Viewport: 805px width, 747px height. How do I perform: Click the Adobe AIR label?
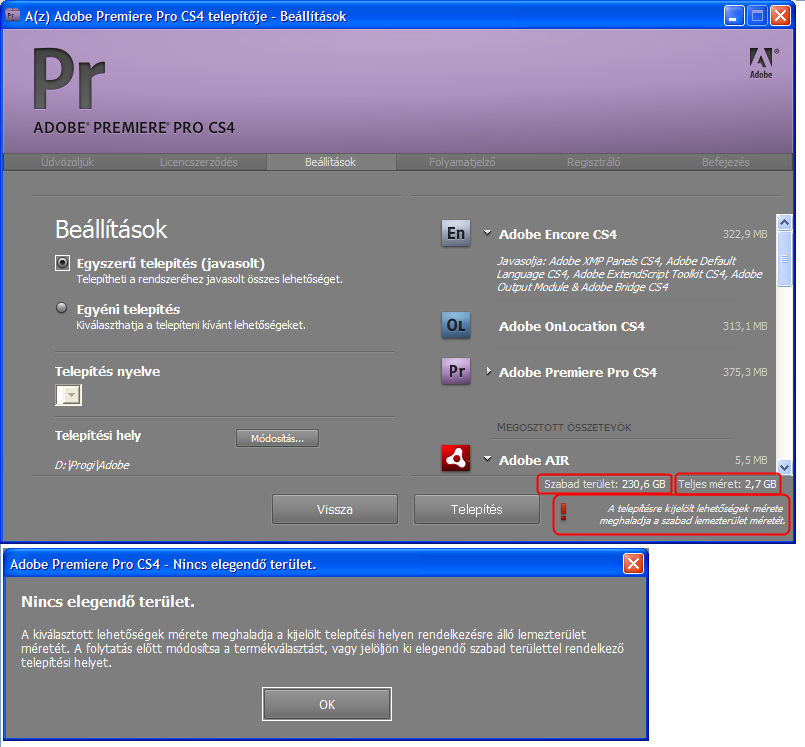(x=534, y=460)
